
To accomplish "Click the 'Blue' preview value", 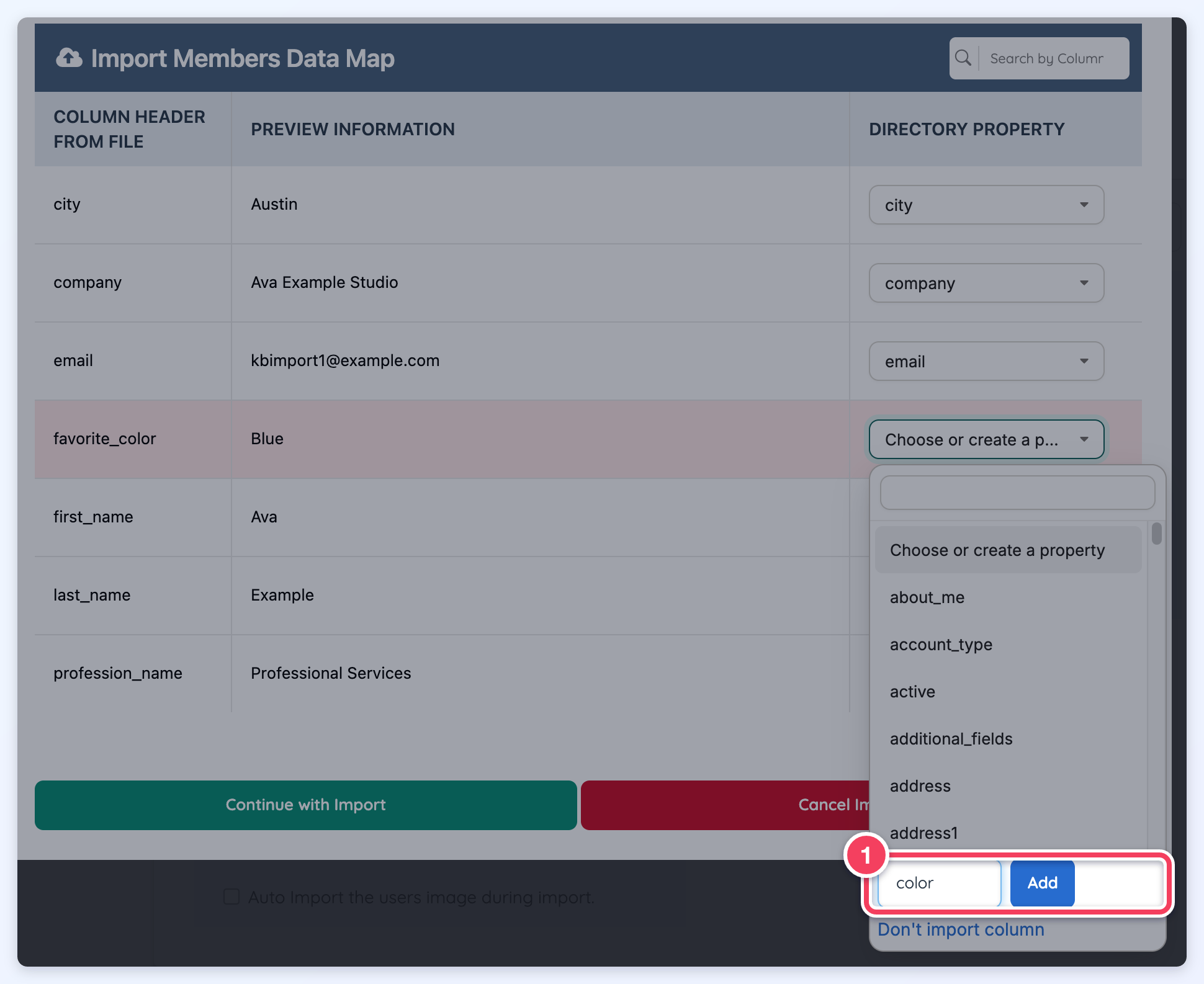I will (267, 439).
